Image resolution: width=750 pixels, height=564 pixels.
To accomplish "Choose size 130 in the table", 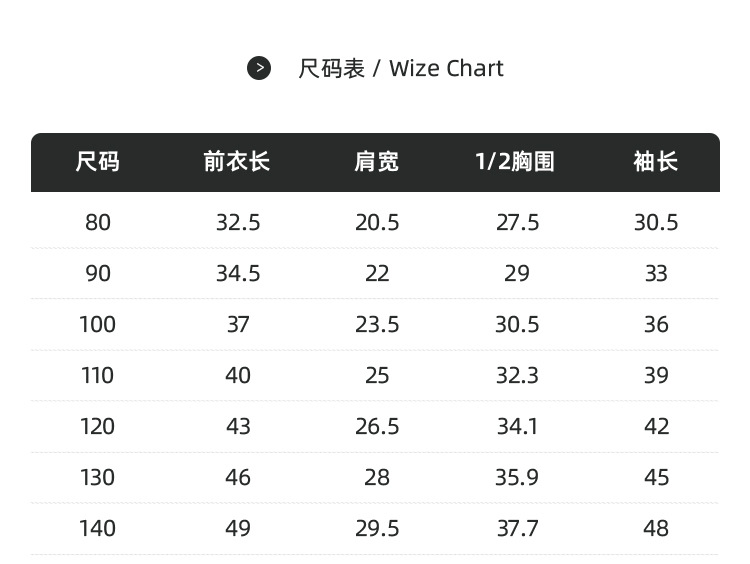I will [98, 477].
